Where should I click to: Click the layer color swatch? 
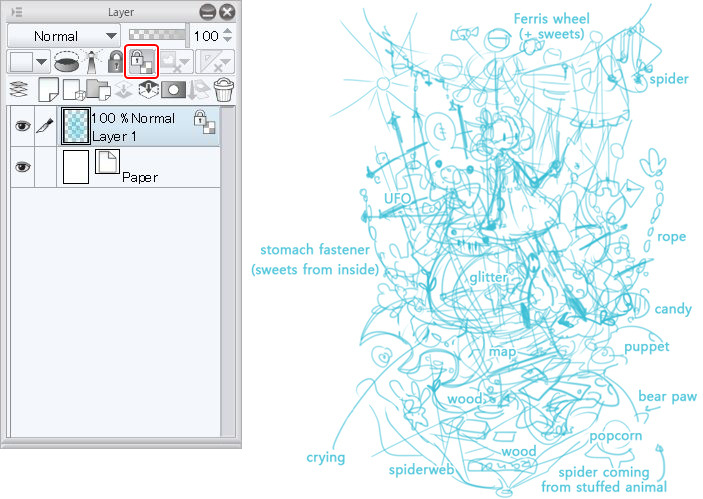pyautogui.click(x=22, y=62)
